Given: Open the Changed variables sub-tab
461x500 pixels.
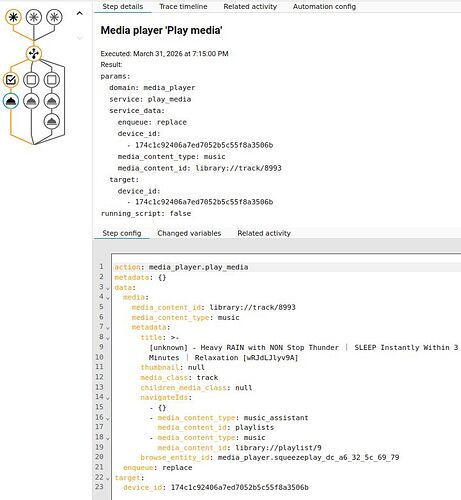Looking at the screenshot, I should coord(189,233).
